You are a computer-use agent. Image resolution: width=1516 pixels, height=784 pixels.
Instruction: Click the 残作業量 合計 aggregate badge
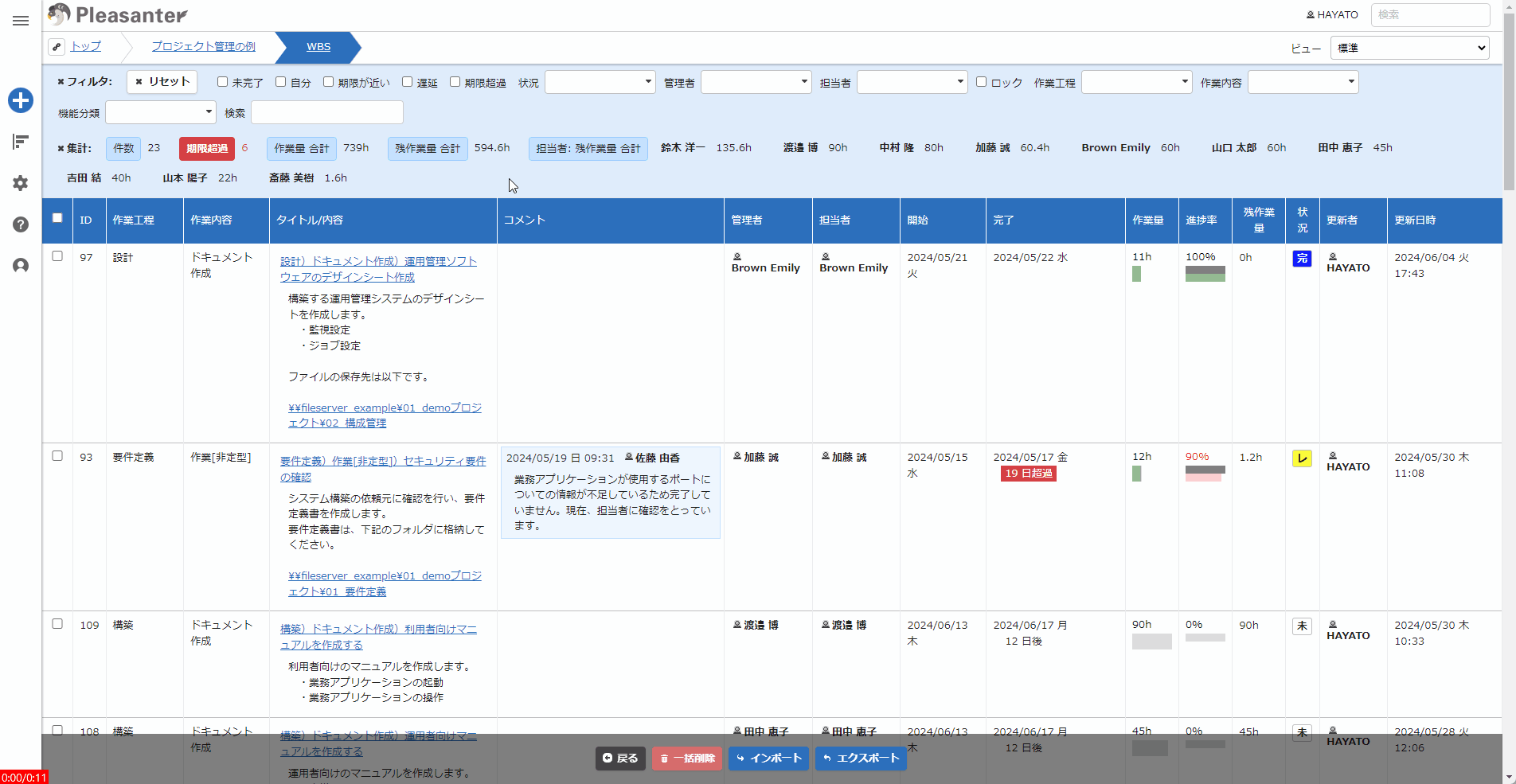click(428, 149)
